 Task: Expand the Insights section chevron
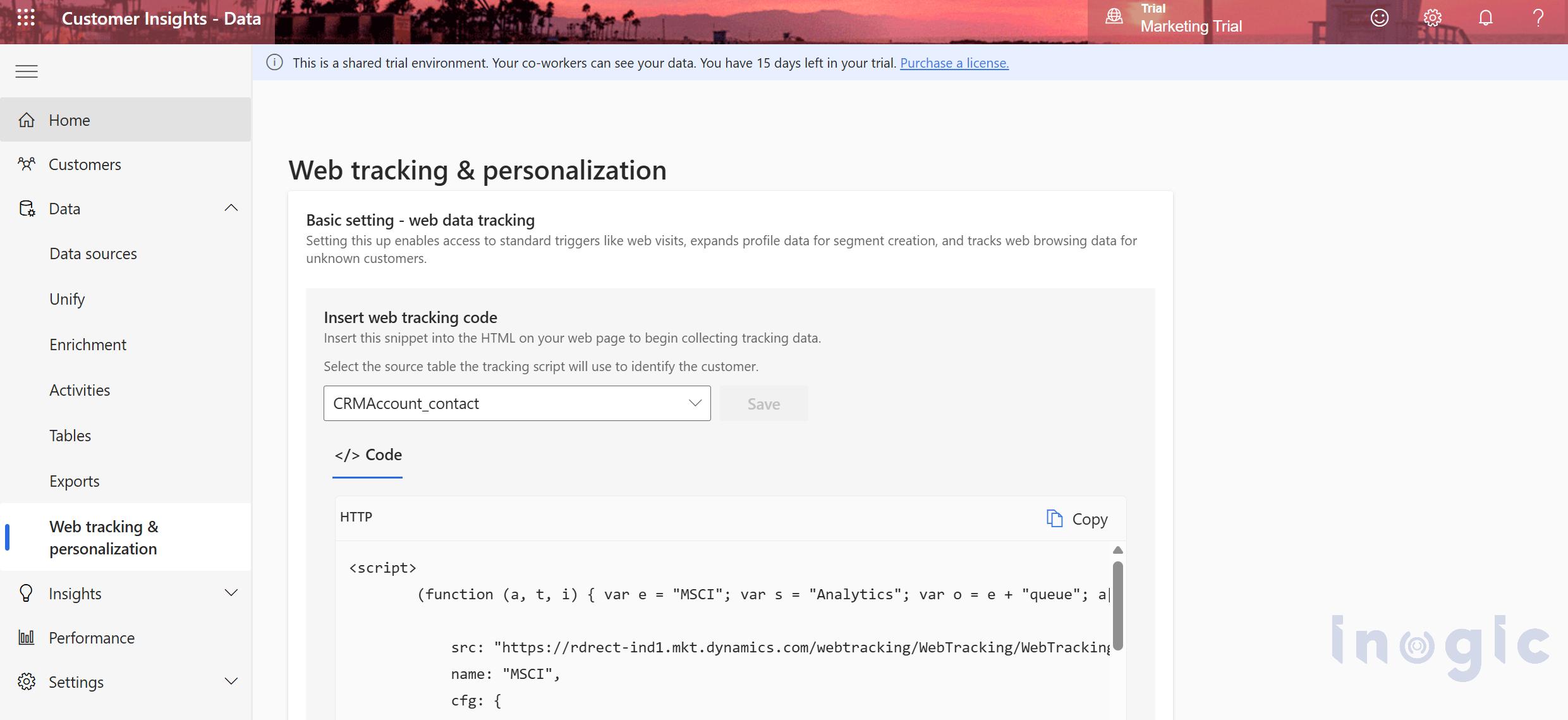click(x=231, y=592)
